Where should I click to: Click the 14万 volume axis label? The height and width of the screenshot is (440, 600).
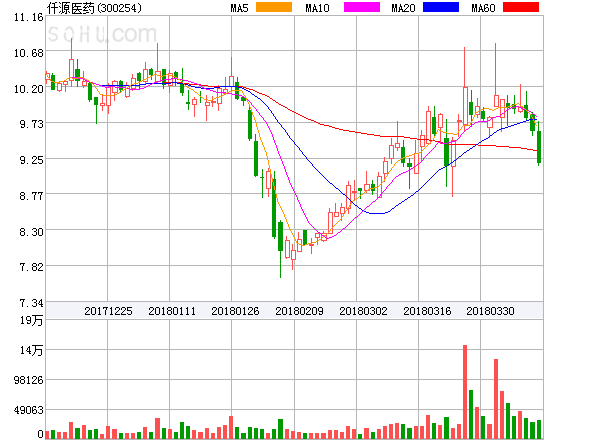click(x=31, y=350)
